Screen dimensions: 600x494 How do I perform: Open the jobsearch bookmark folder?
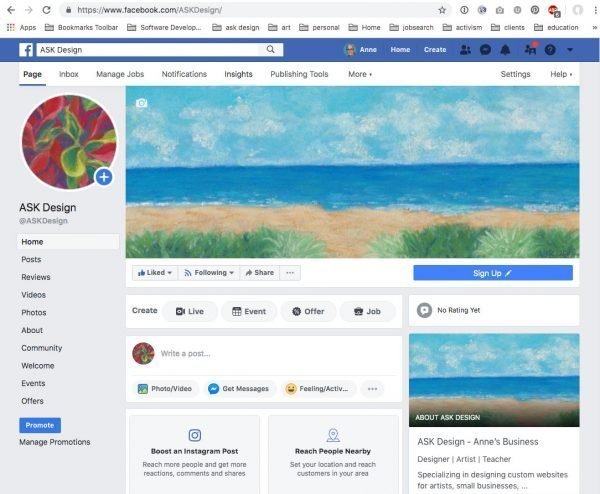(411, 28)
